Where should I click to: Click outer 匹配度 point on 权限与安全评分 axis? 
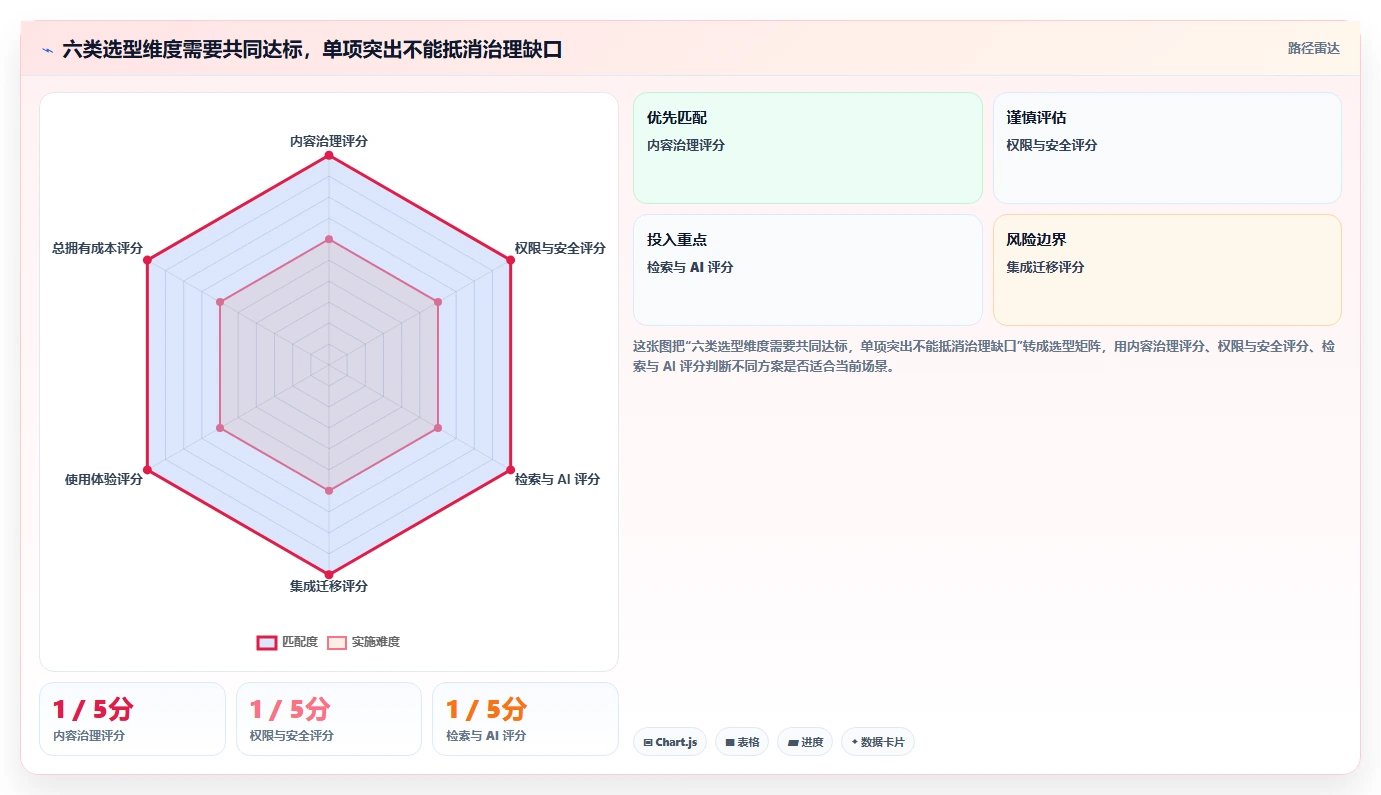tap(511, 260)
